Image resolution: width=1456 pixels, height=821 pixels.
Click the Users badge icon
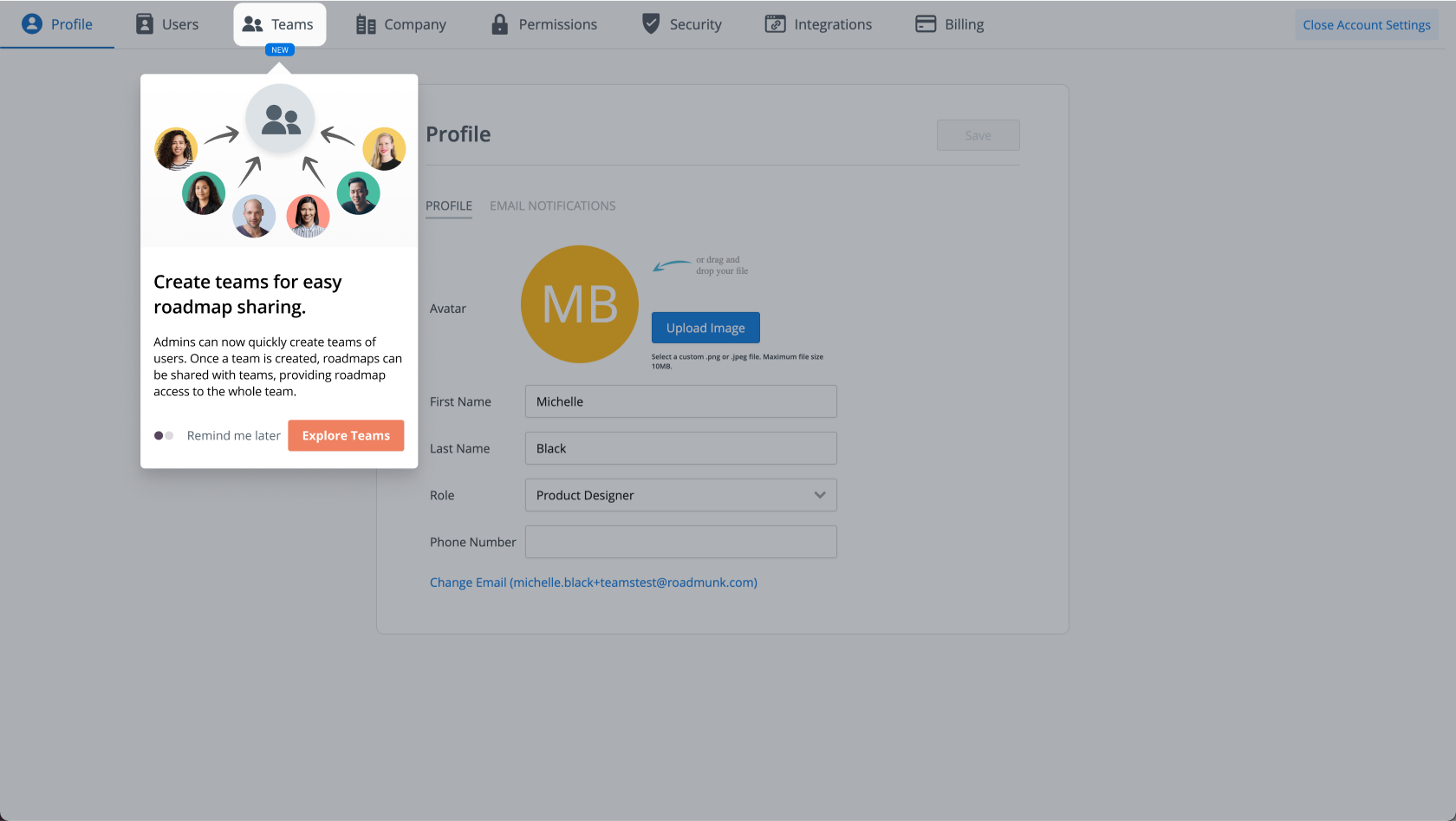tap(145, 24)
